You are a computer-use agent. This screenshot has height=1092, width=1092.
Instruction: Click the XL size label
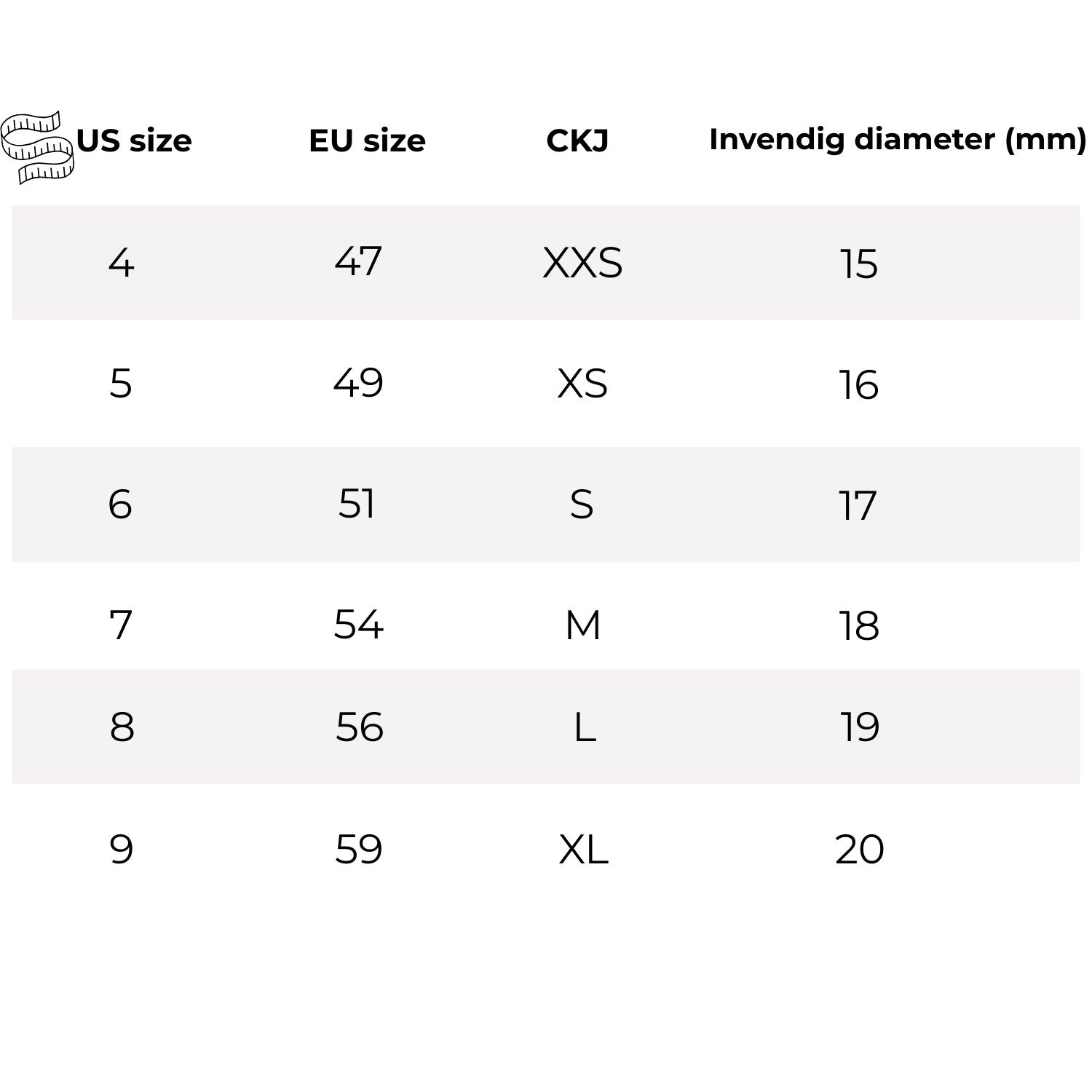[x=583, y=850]
